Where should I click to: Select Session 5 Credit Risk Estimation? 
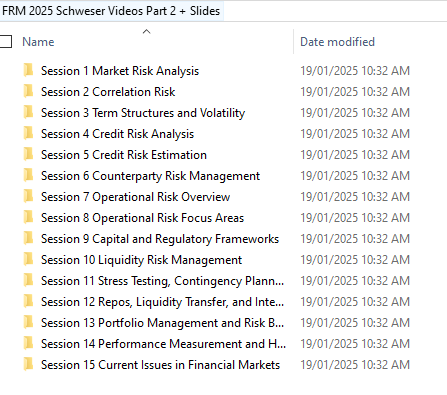[124, 155]
